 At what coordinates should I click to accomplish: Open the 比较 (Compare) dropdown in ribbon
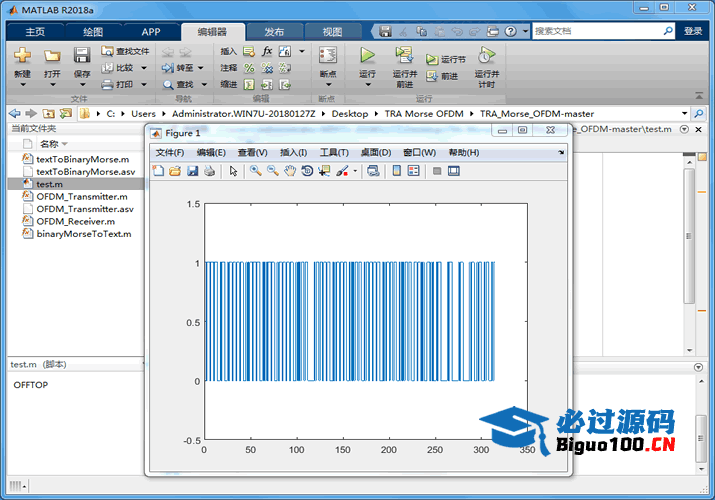(x=144, y=68)
